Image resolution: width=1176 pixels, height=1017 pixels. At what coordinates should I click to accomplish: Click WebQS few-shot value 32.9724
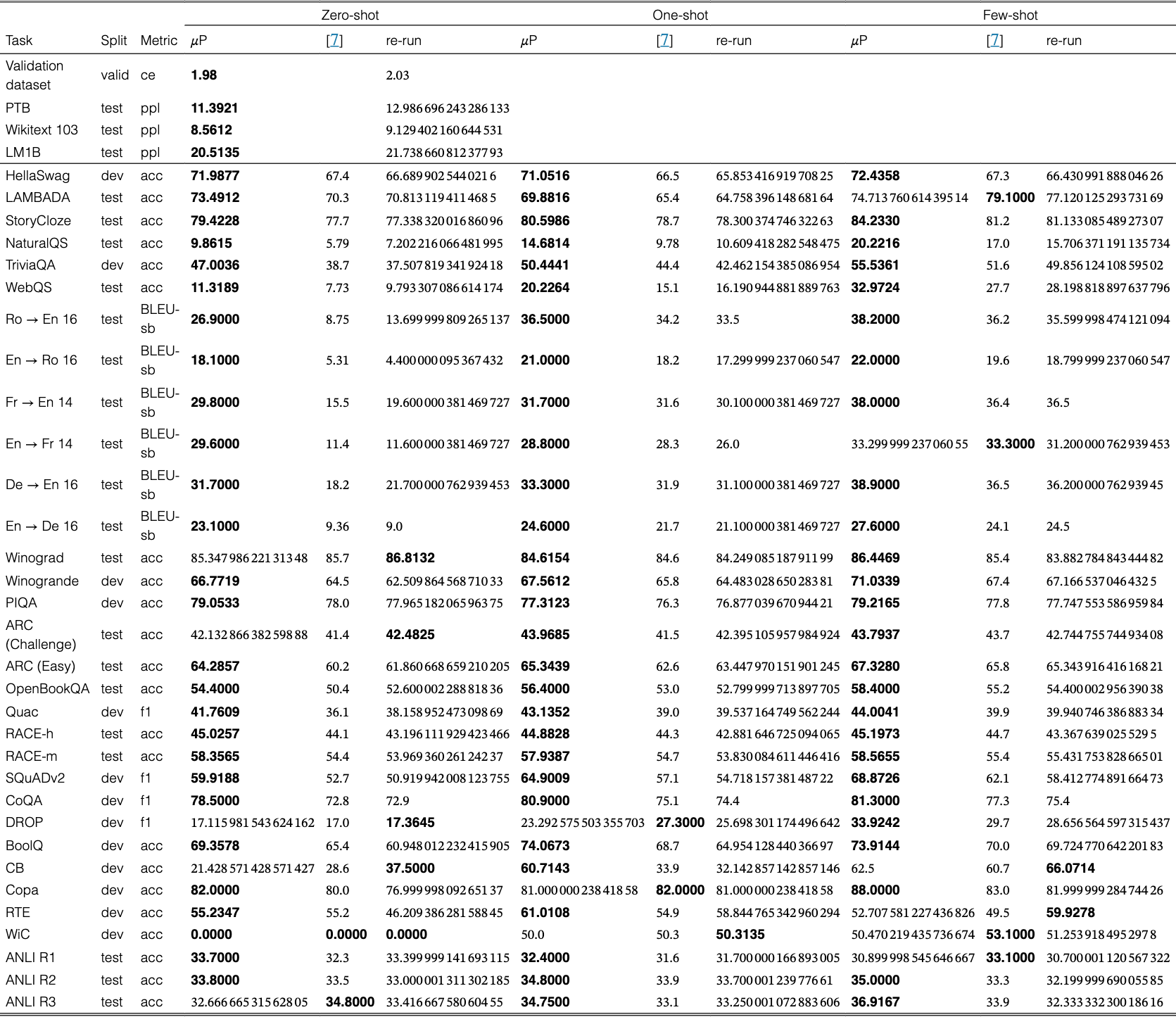pos(875,288)
